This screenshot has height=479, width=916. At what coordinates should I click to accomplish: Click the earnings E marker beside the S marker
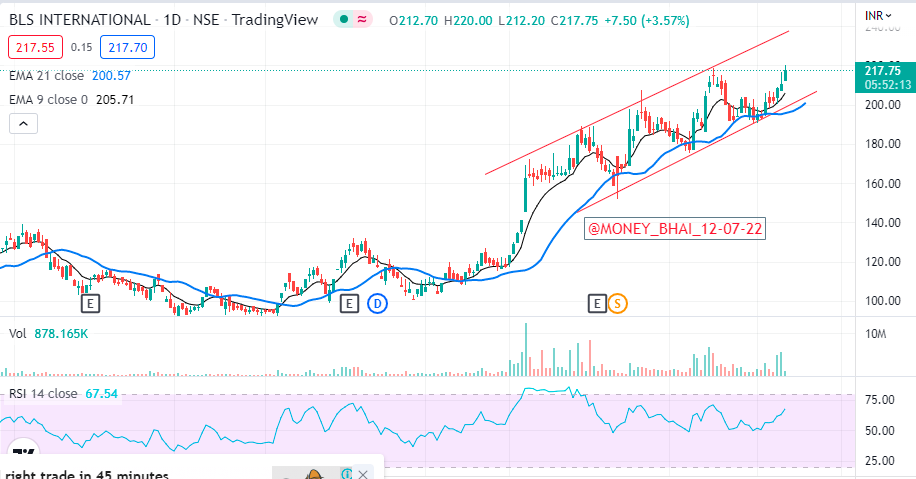pos(597,304)
